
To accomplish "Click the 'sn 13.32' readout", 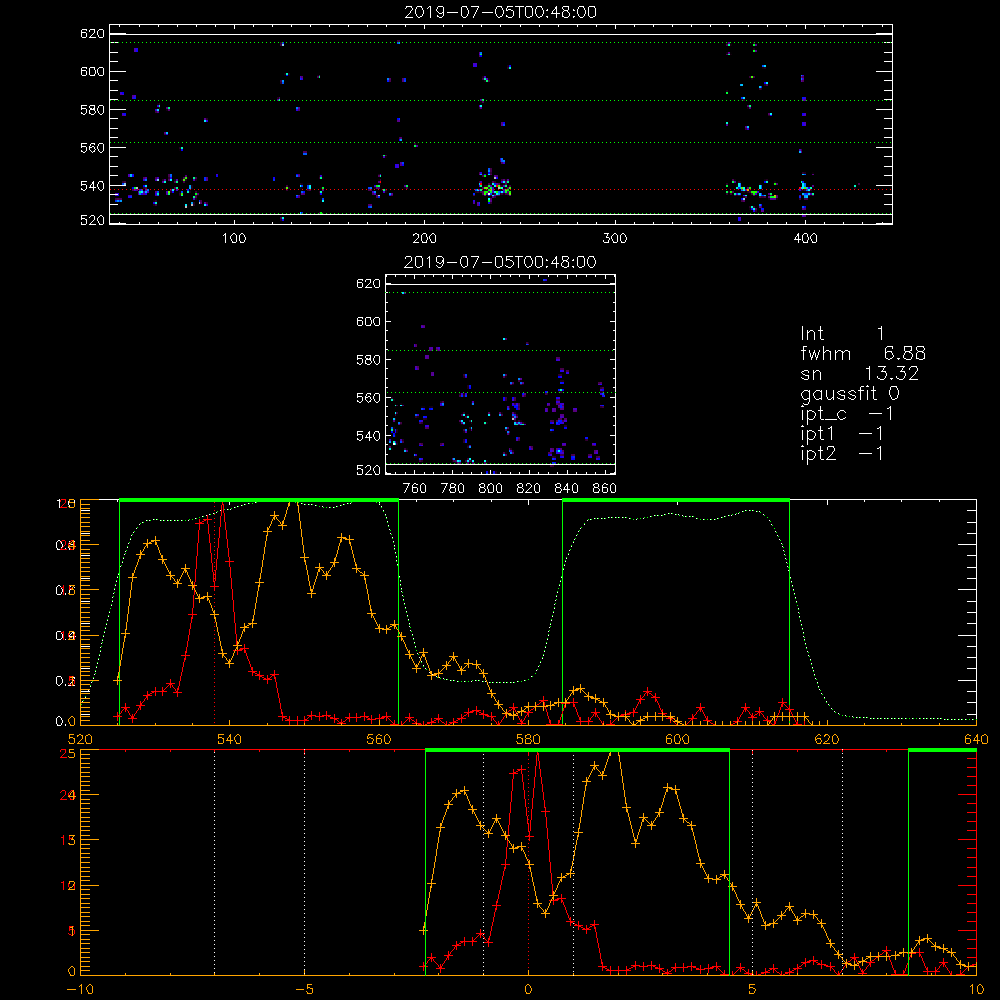I will [859, 373].
